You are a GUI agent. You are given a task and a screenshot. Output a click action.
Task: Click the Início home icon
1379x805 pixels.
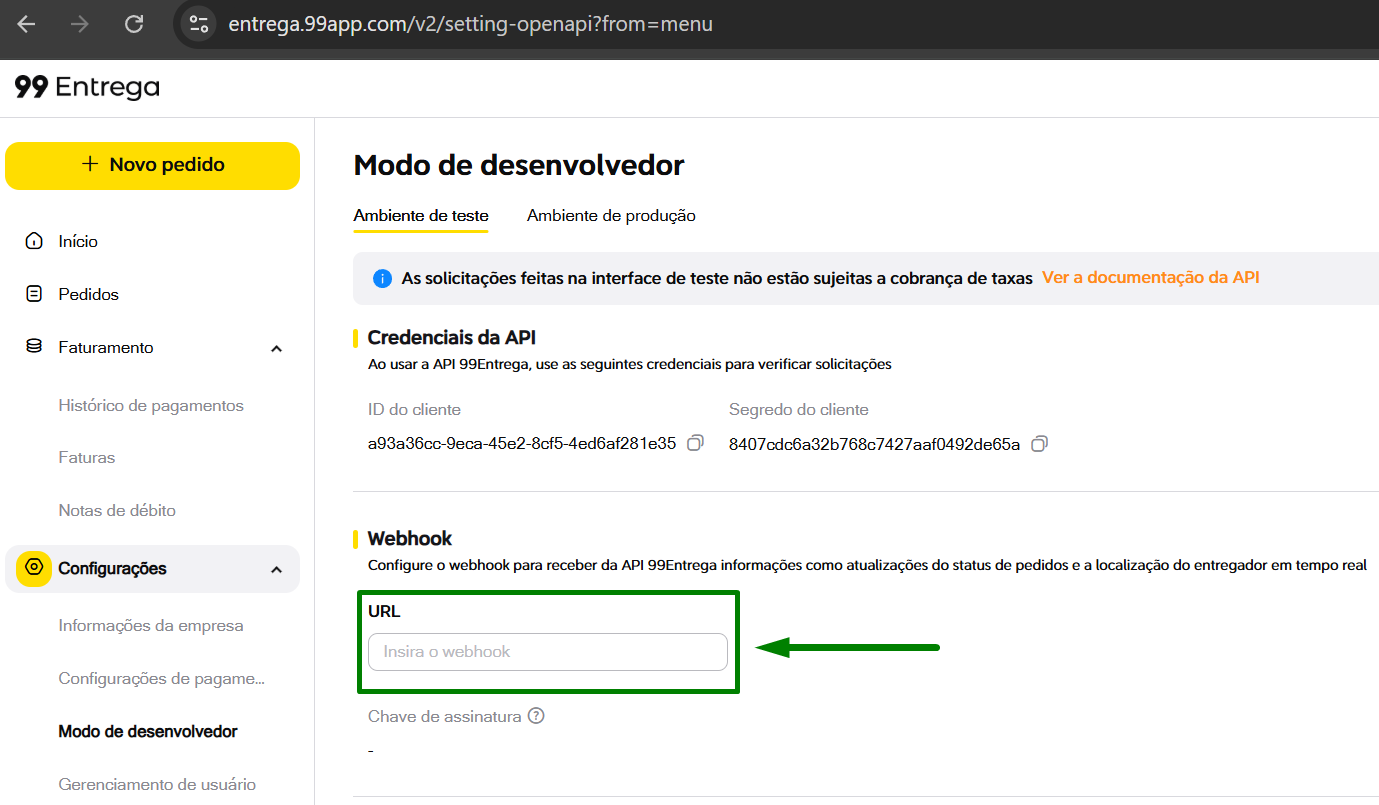(34, 241)
